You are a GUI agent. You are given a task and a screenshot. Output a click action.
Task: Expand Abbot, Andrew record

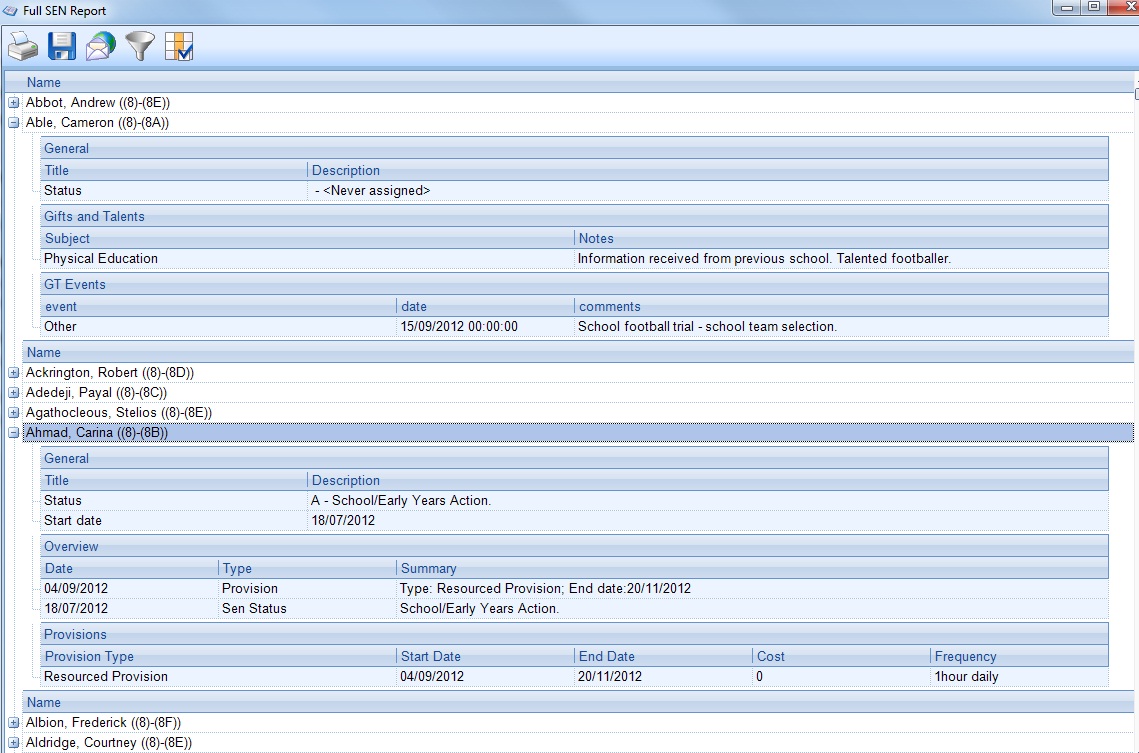pos(14,102)
